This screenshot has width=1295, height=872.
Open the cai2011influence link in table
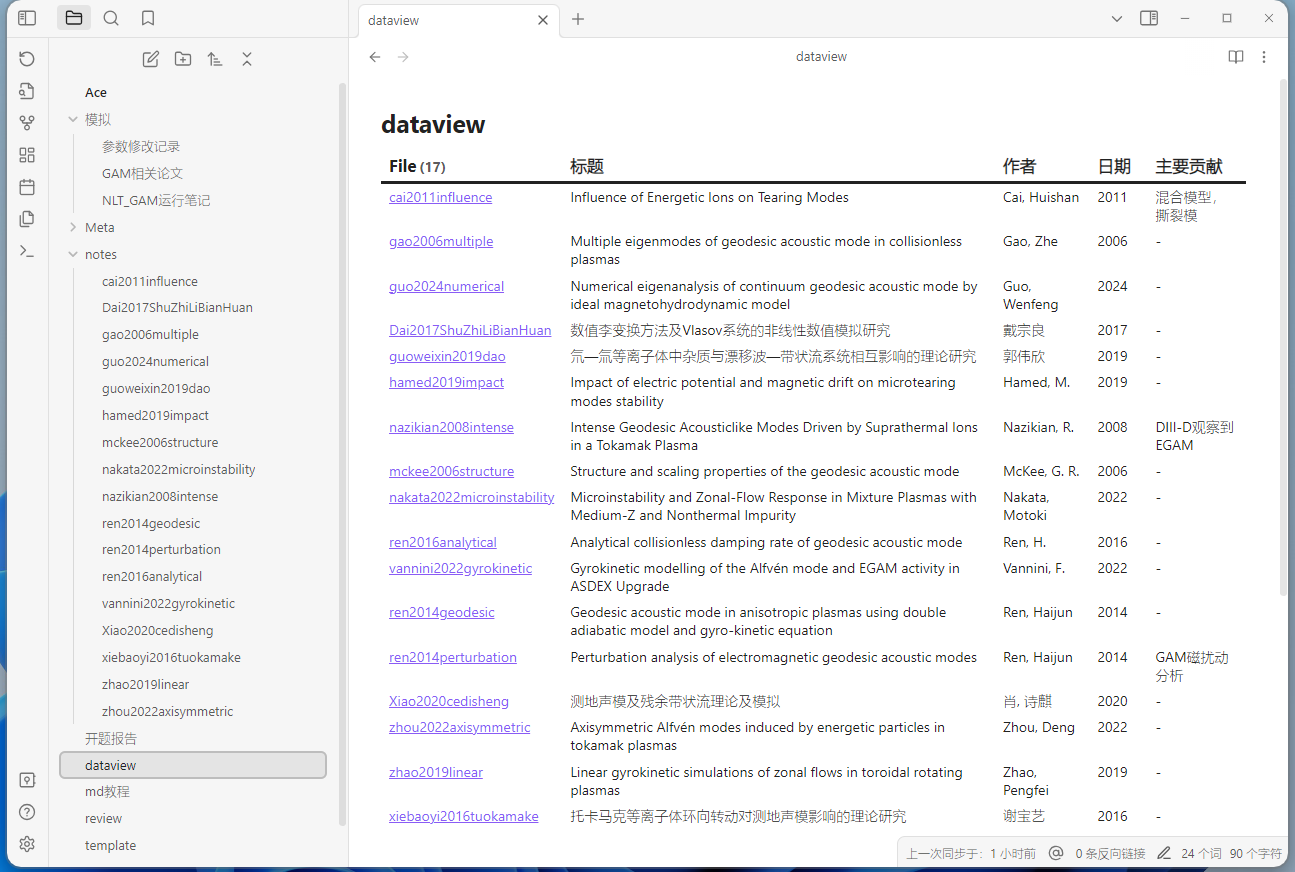click(440, 198)
